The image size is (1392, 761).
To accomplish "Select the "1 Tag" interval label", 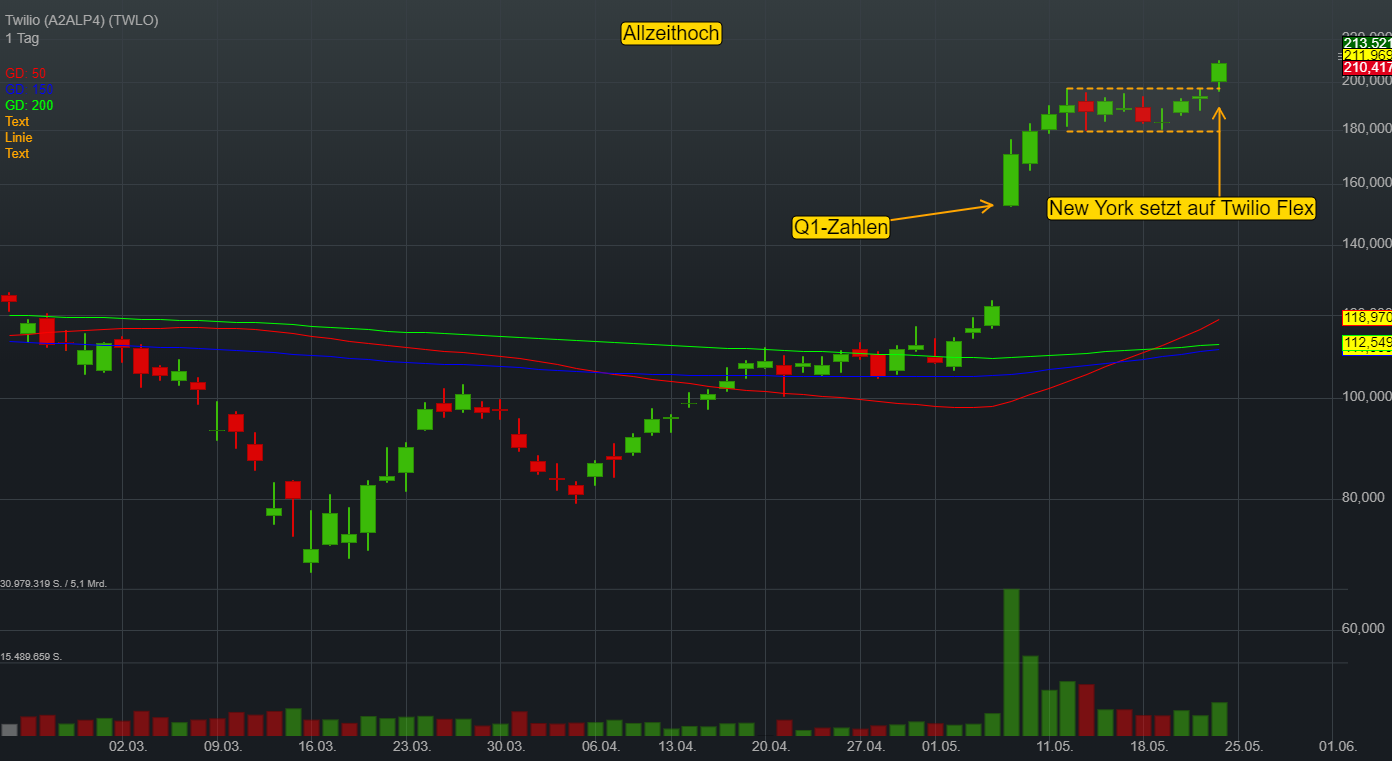I will click(x=22, y=38).
